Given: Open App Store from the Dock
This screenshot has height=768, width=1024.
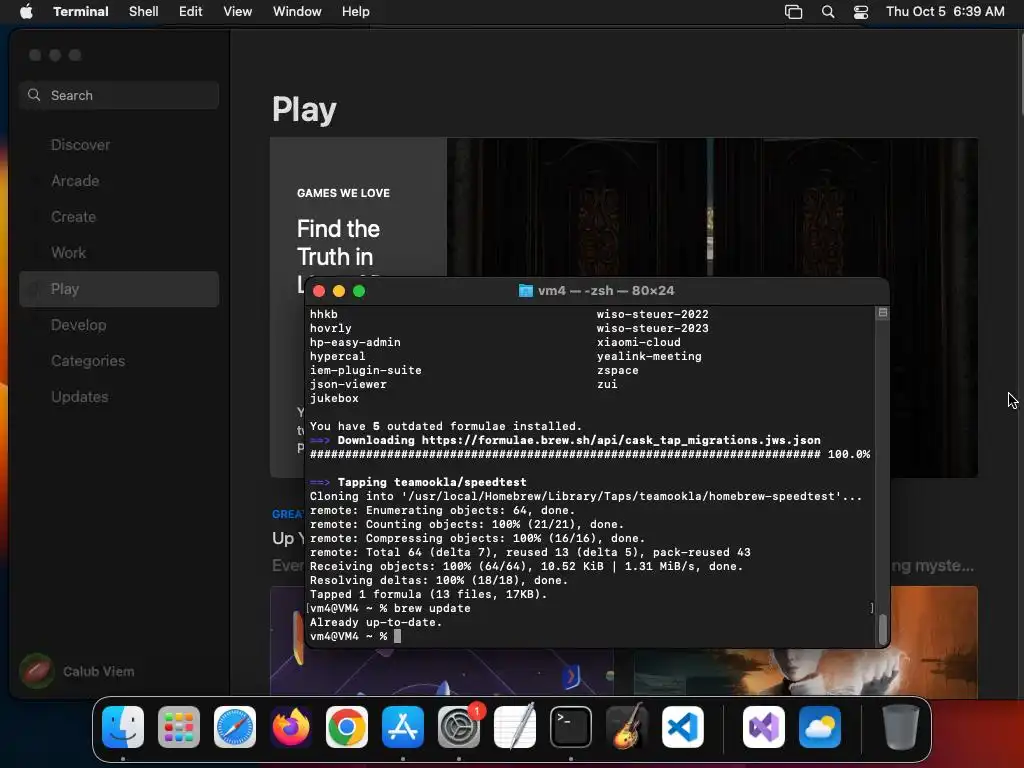Looking at the screenshot, I should coord(403,727).
